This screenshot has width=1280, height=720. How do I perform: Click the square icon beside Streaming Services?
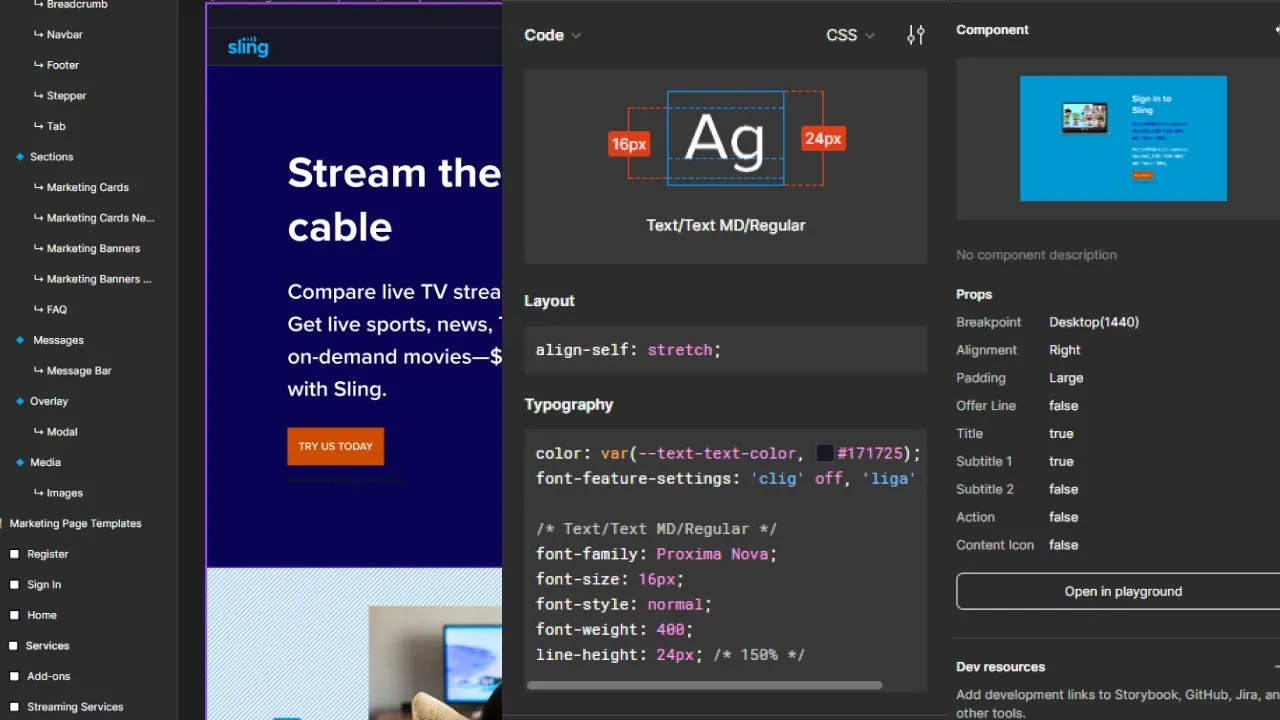coord(14,707)
